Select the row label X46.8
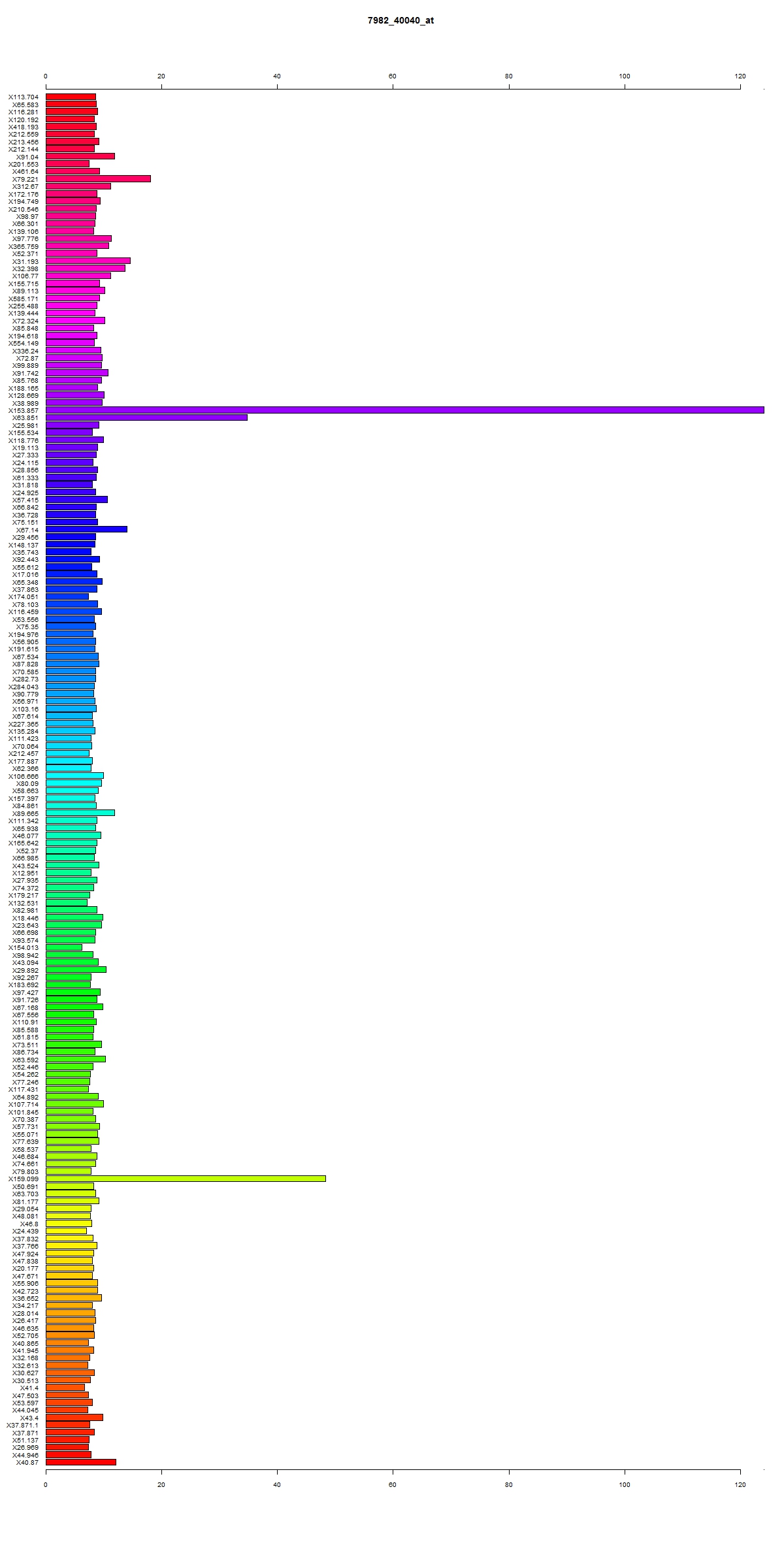Image resolution: width=784 pixels, height=1568 pixels. pyautogui.click(x=29, y=1224)
